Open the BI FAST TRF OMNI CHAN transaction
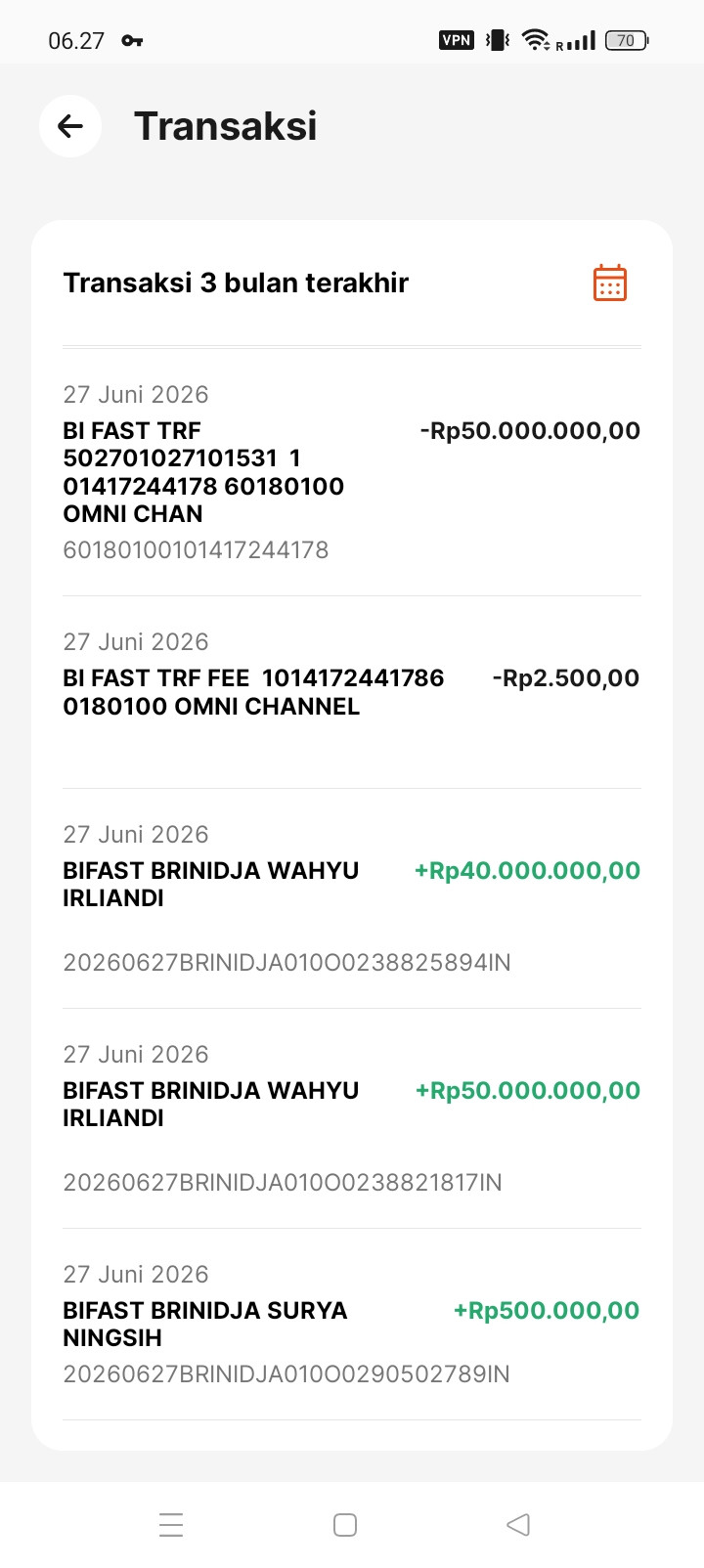The image size is (704, 1568). point(352,472)
